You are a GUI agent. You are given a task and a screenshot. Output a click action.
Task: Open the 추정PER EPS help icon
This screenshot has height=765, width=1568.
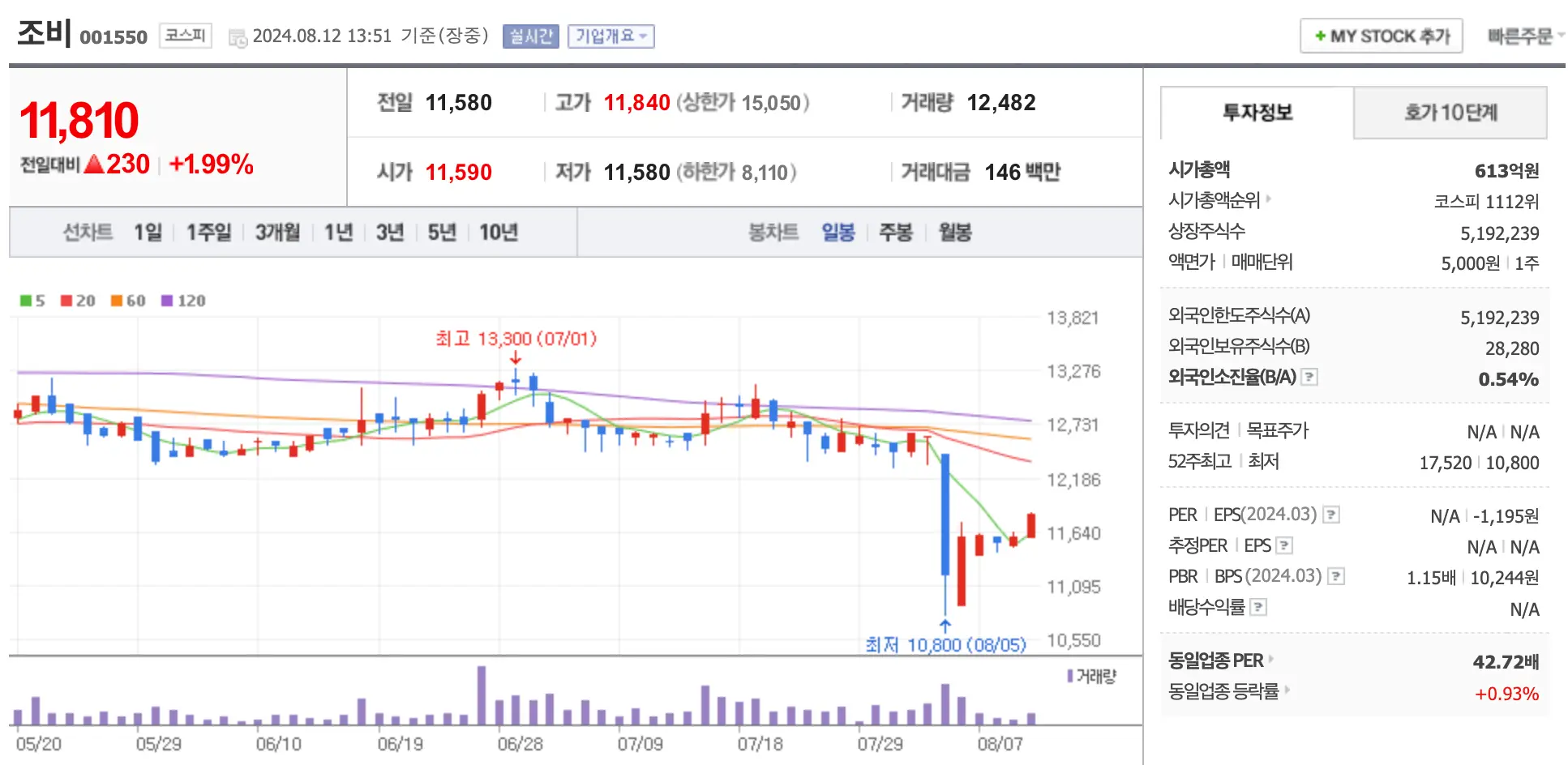(x=1283, y=545)
